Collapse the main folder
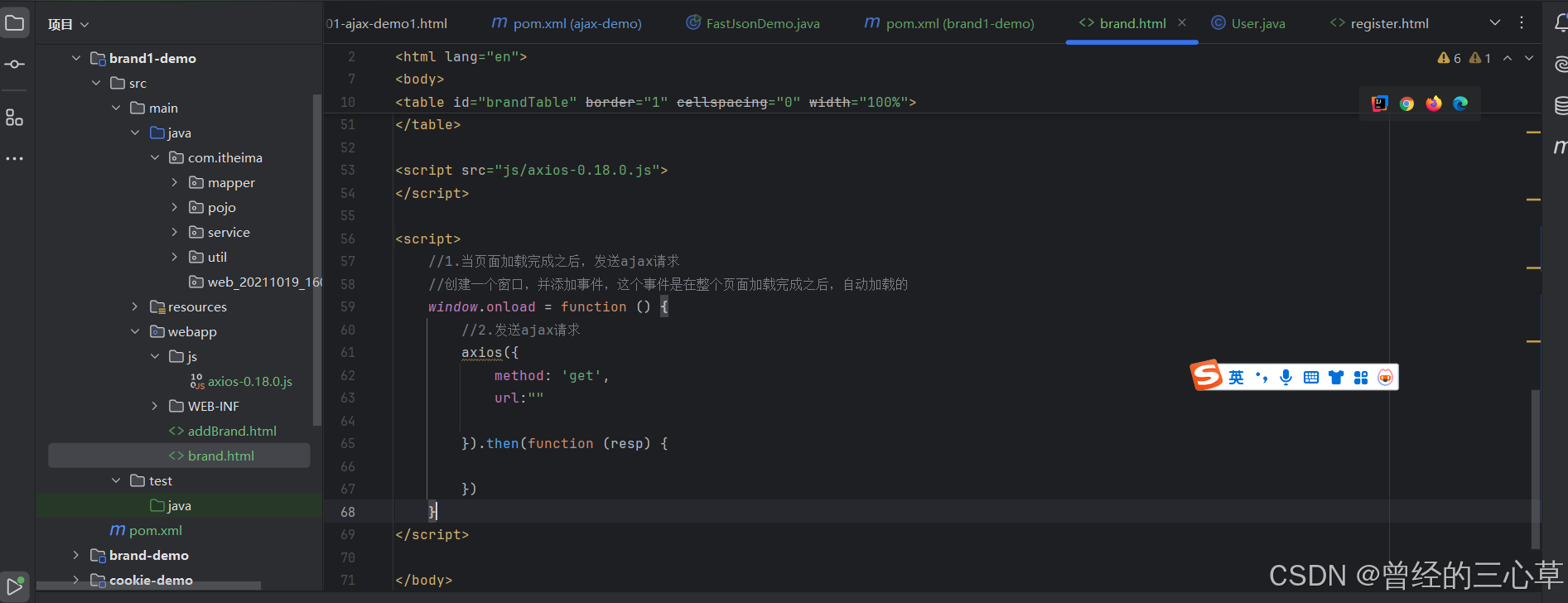Screen dimensions: 1568x603 (x=116, y=108)
